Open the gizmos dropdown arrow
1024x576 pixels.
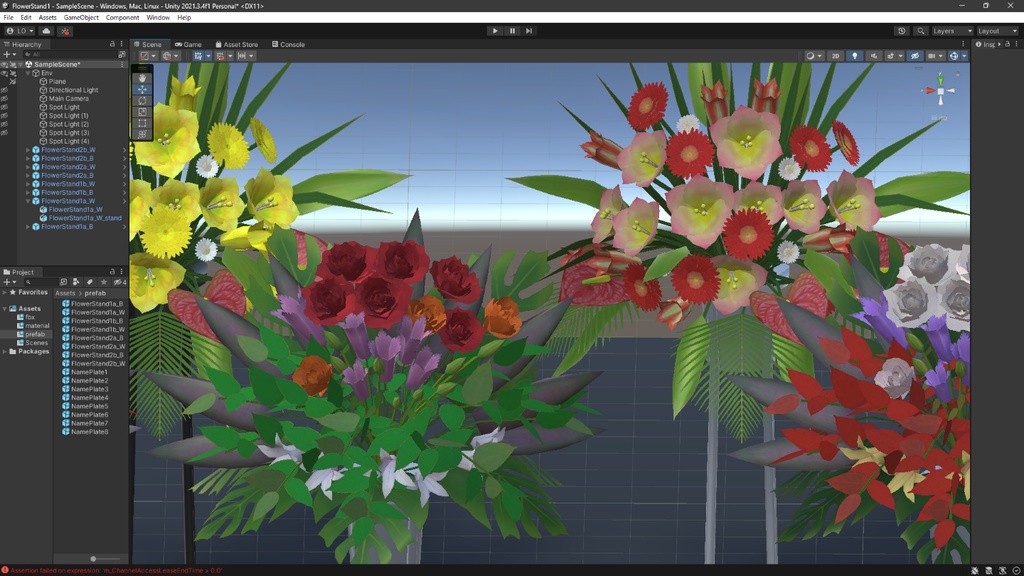[x=965, y=56]
